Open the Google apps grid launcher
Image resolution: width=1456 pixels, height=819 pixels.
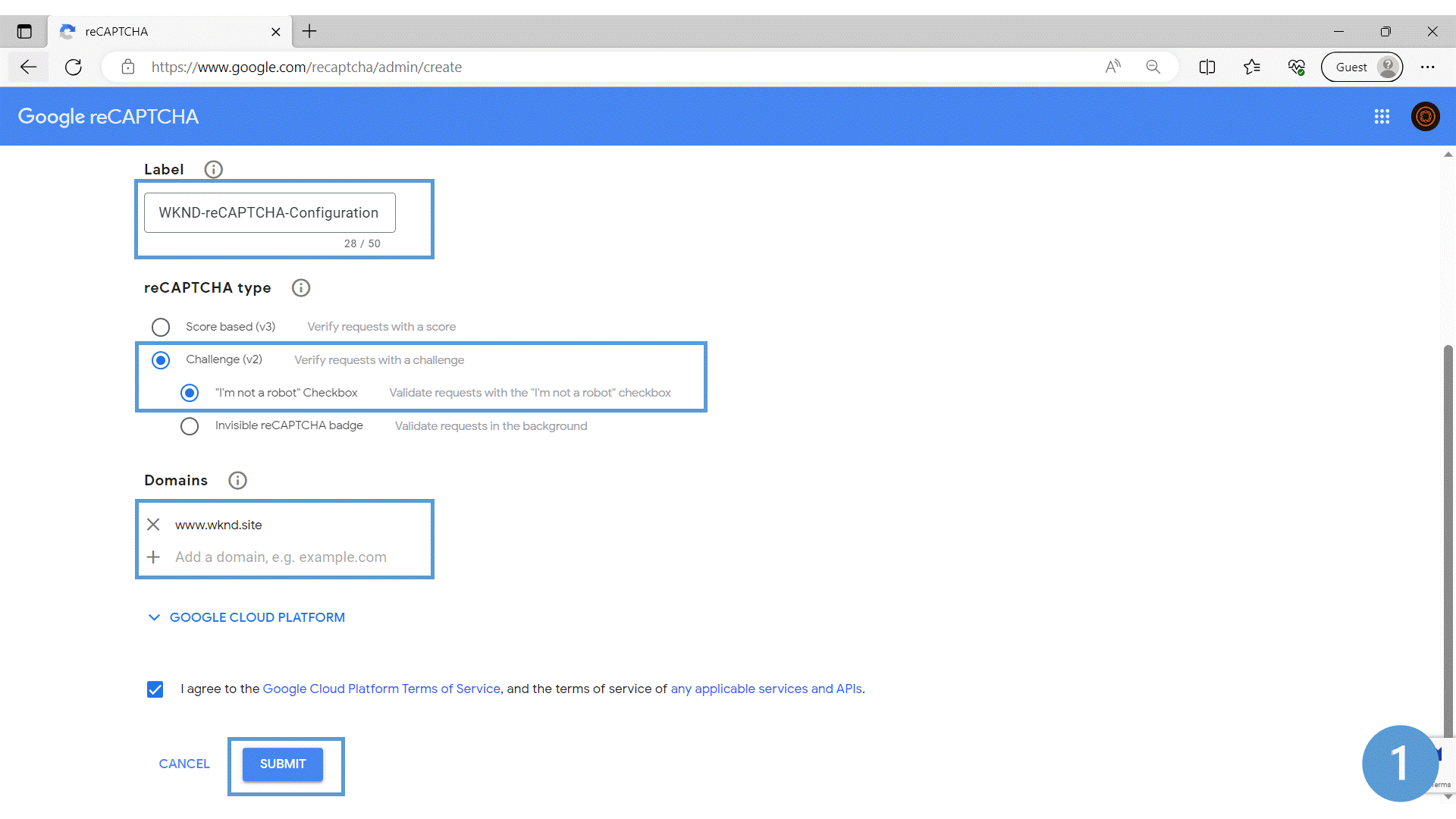click(x=1382, y=116)
